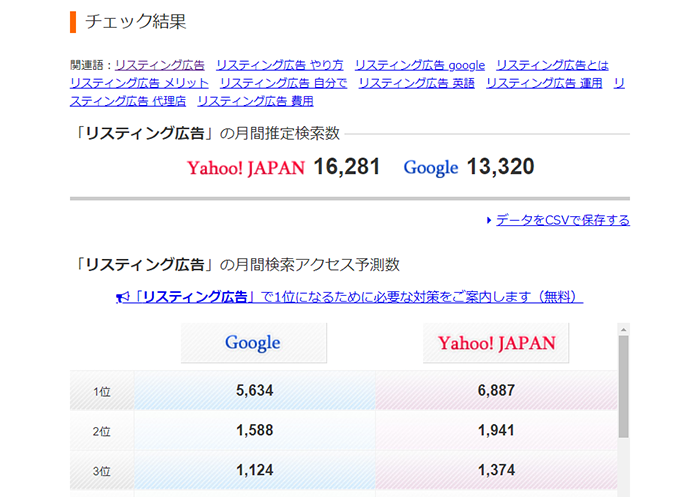Click megaphone icon beside 1位 promotion link

pos(122,297)
